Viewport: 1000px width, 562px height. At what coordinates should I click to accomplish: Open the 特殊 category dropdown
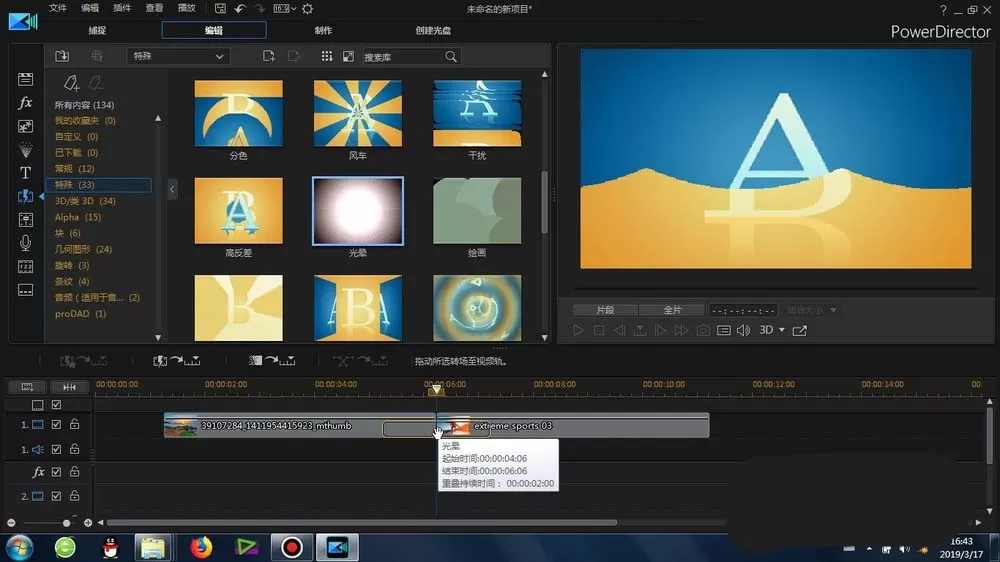click(x=178, y=56)
